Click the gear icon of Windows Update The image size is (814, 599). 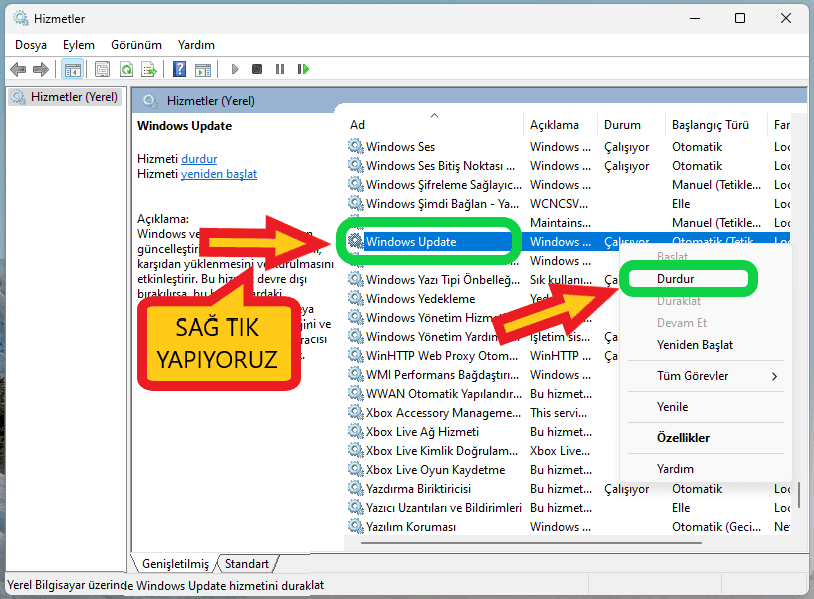click(356, 241)
